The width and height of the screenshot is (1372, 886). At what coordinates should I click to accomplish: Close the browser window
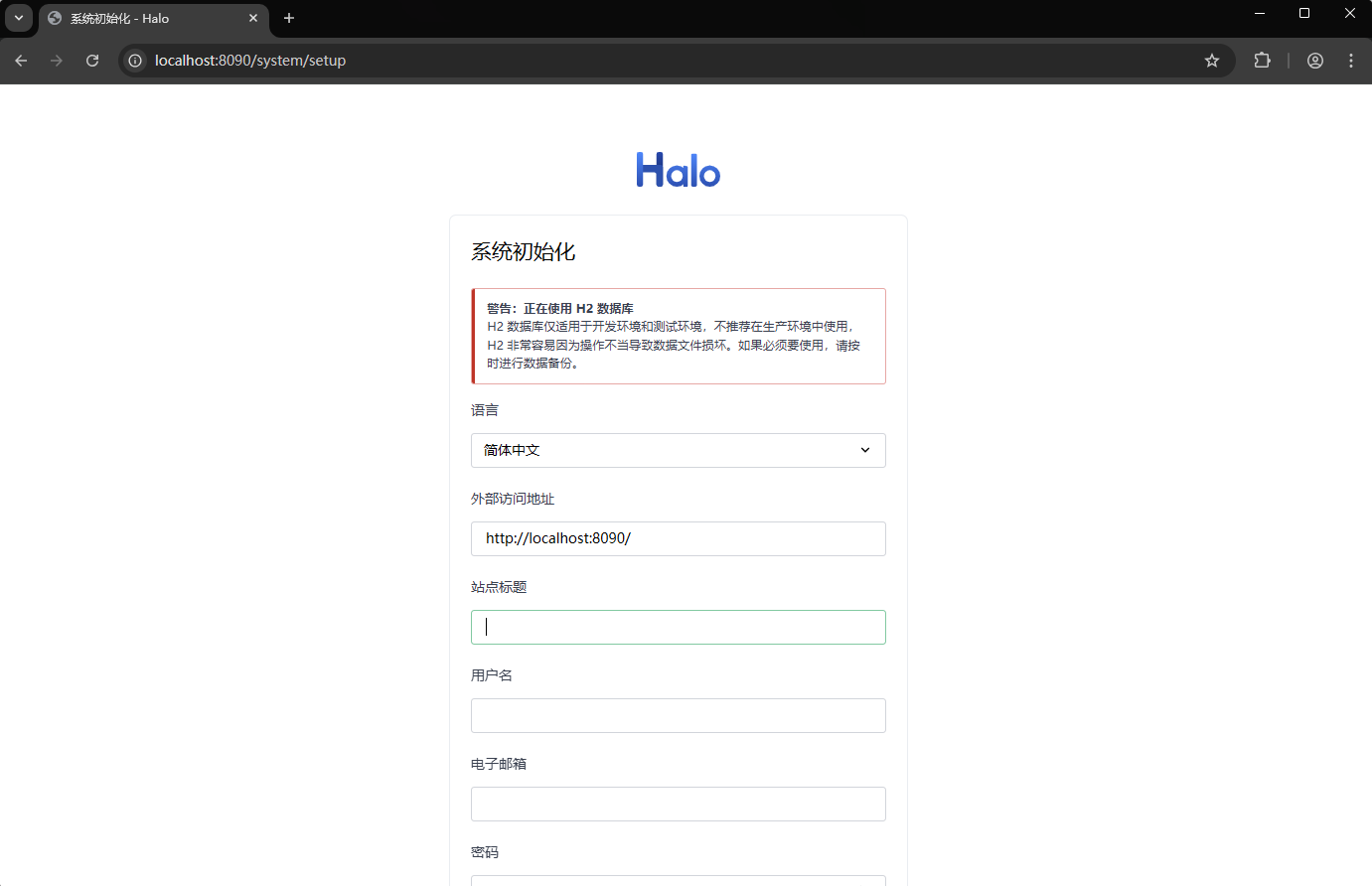pos(1350,14)
